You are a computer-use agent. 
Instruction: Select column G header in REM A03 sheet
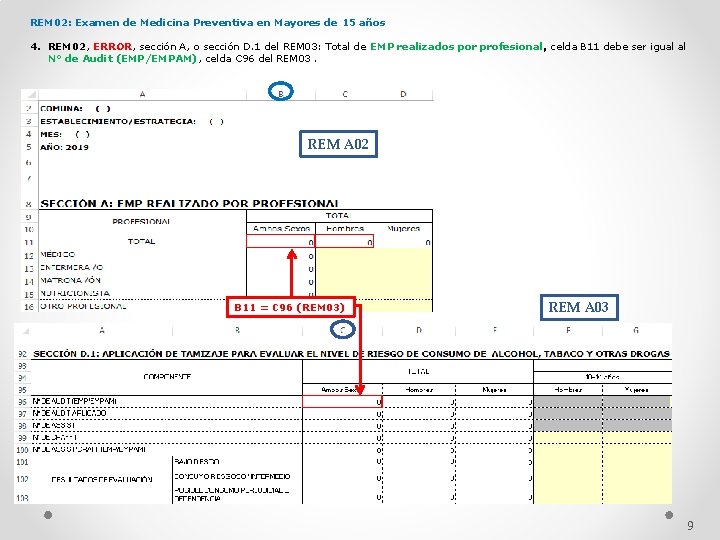[x=636, y=330]
